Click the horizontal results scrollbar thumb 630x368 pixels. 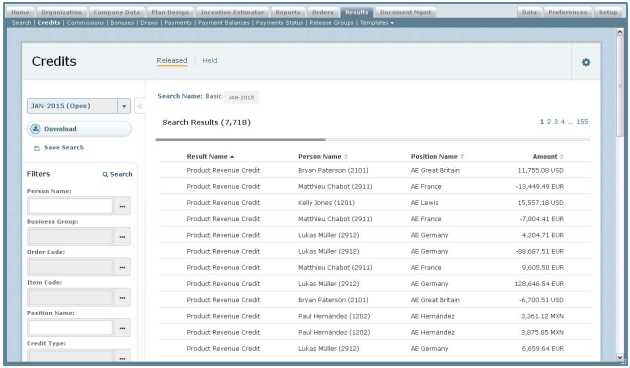pos(241,140)
